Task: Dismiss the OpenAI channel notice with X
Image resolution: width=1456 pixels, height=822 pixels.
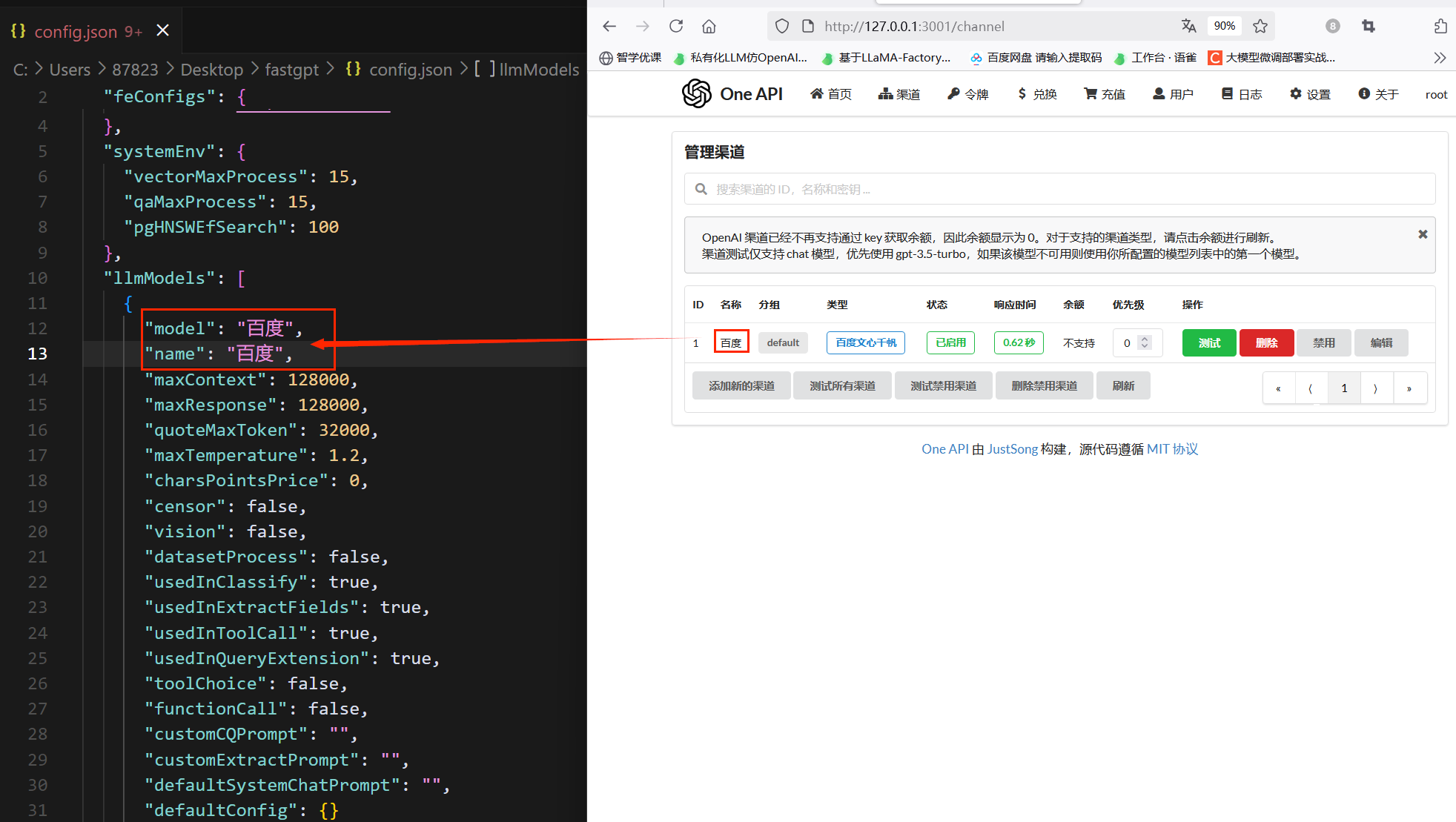Action: 1423,234
